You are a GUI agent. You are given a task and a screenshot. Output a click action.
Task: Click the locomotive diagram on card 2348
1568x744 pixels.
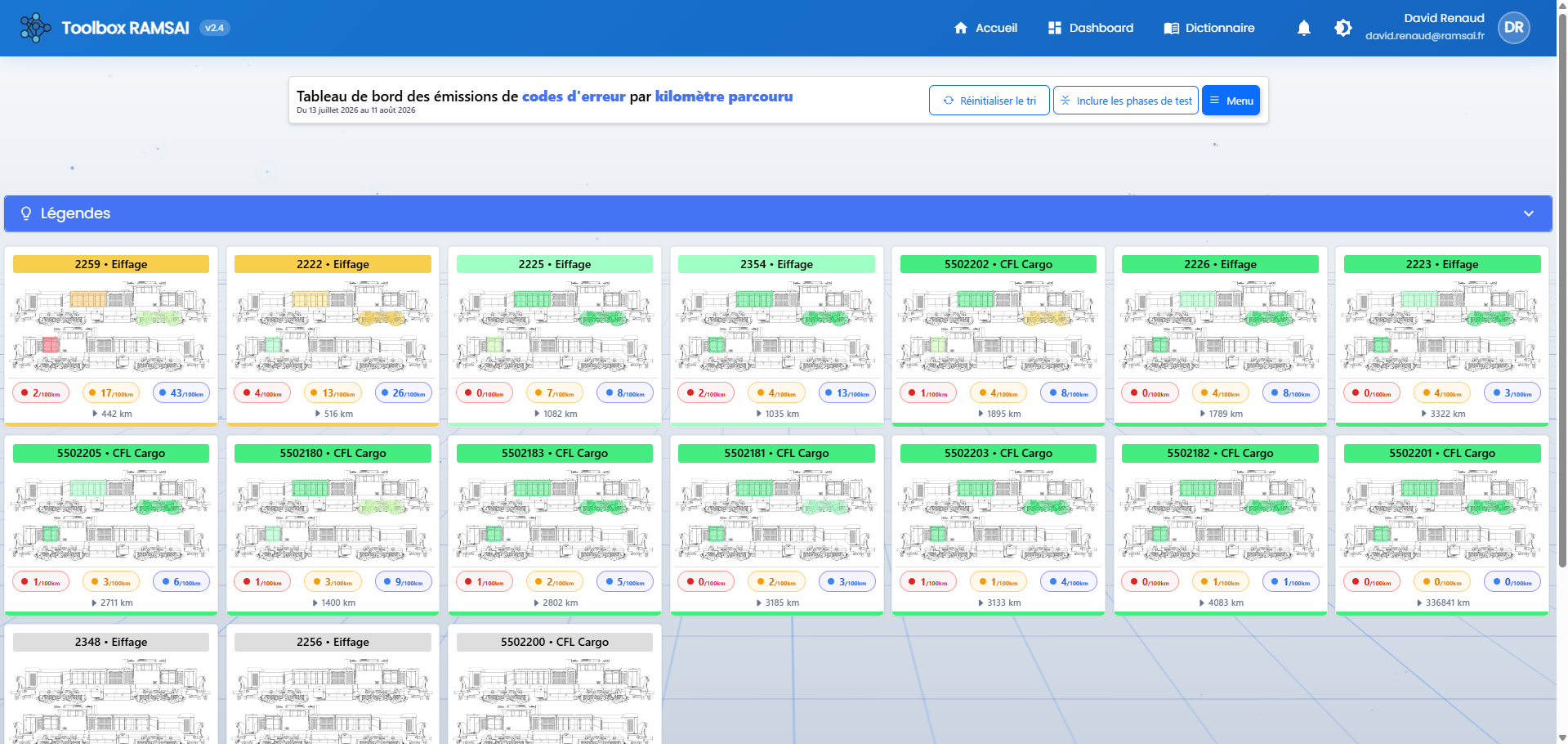[111, 701]
